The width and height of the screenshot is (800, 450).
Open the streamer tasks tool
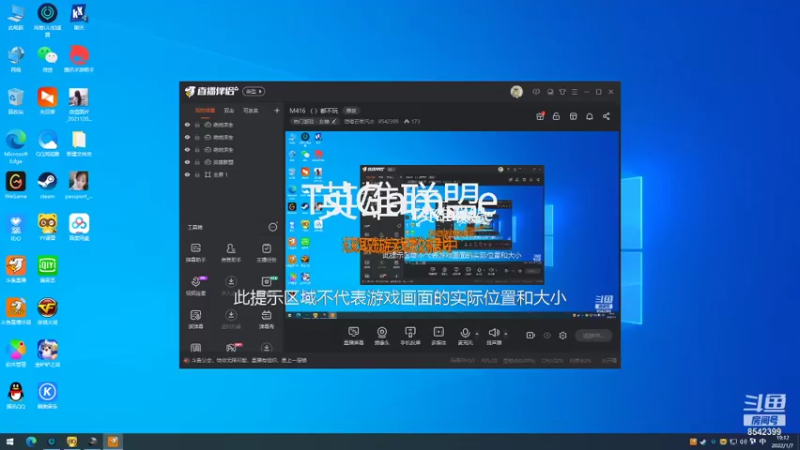[x=266, y=253]
